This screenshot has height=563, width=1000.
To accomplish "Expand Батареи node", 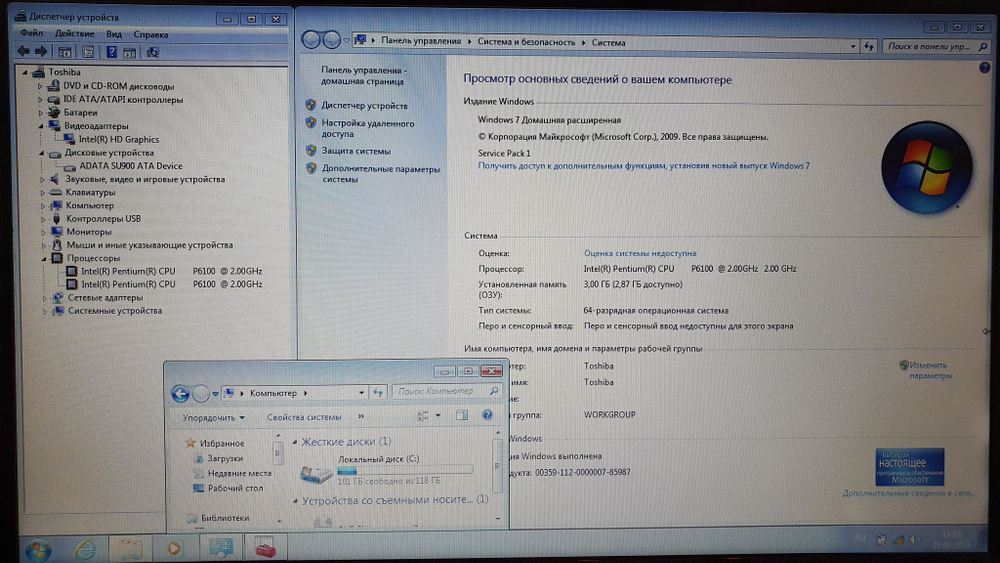I will point(41,113).
